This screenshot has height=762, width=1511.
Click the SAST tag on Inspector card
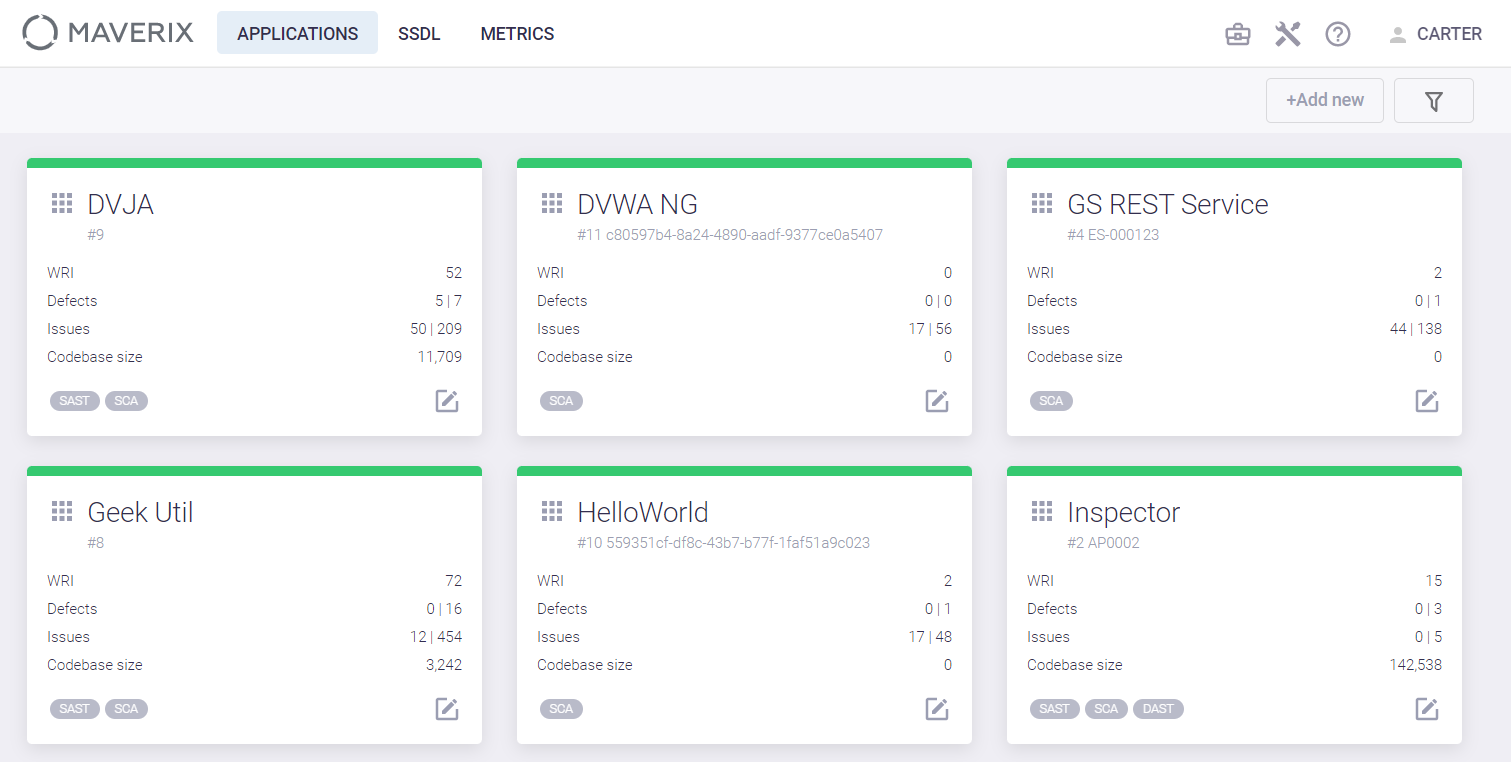click(x=1055, y=709)
